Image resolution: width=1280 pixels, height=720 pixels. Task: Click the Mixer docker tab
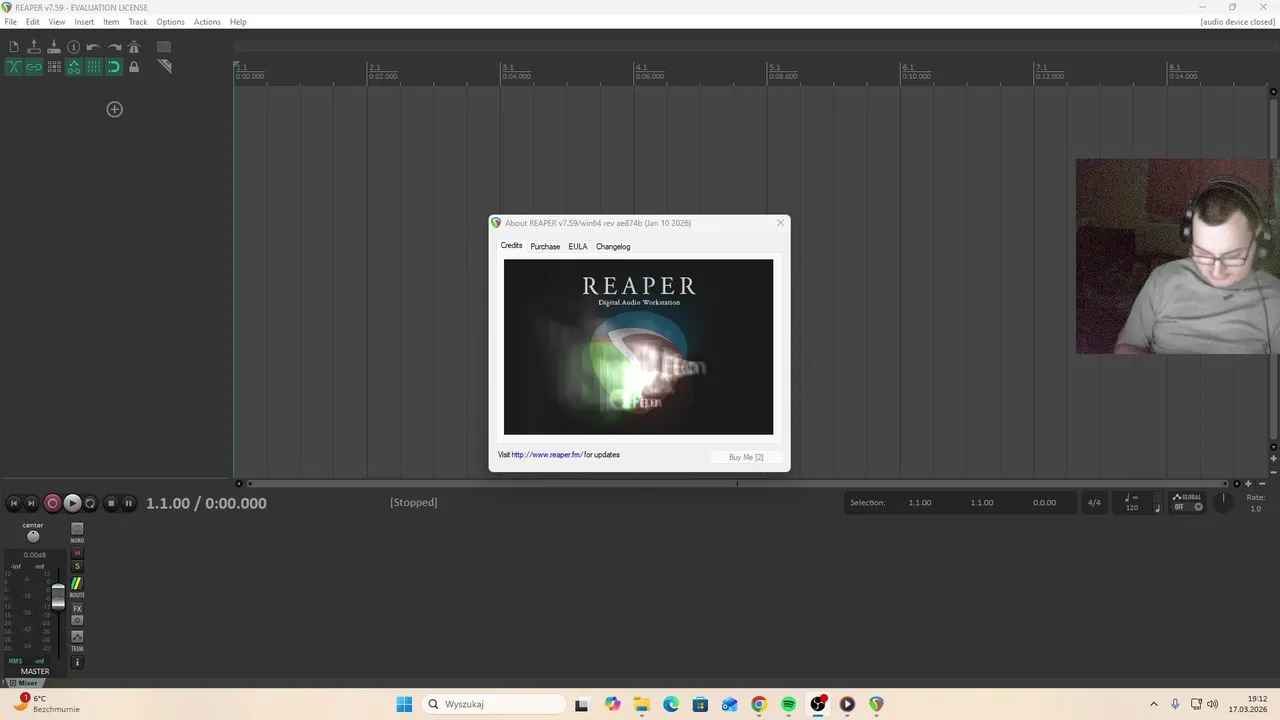coord(23,683)
